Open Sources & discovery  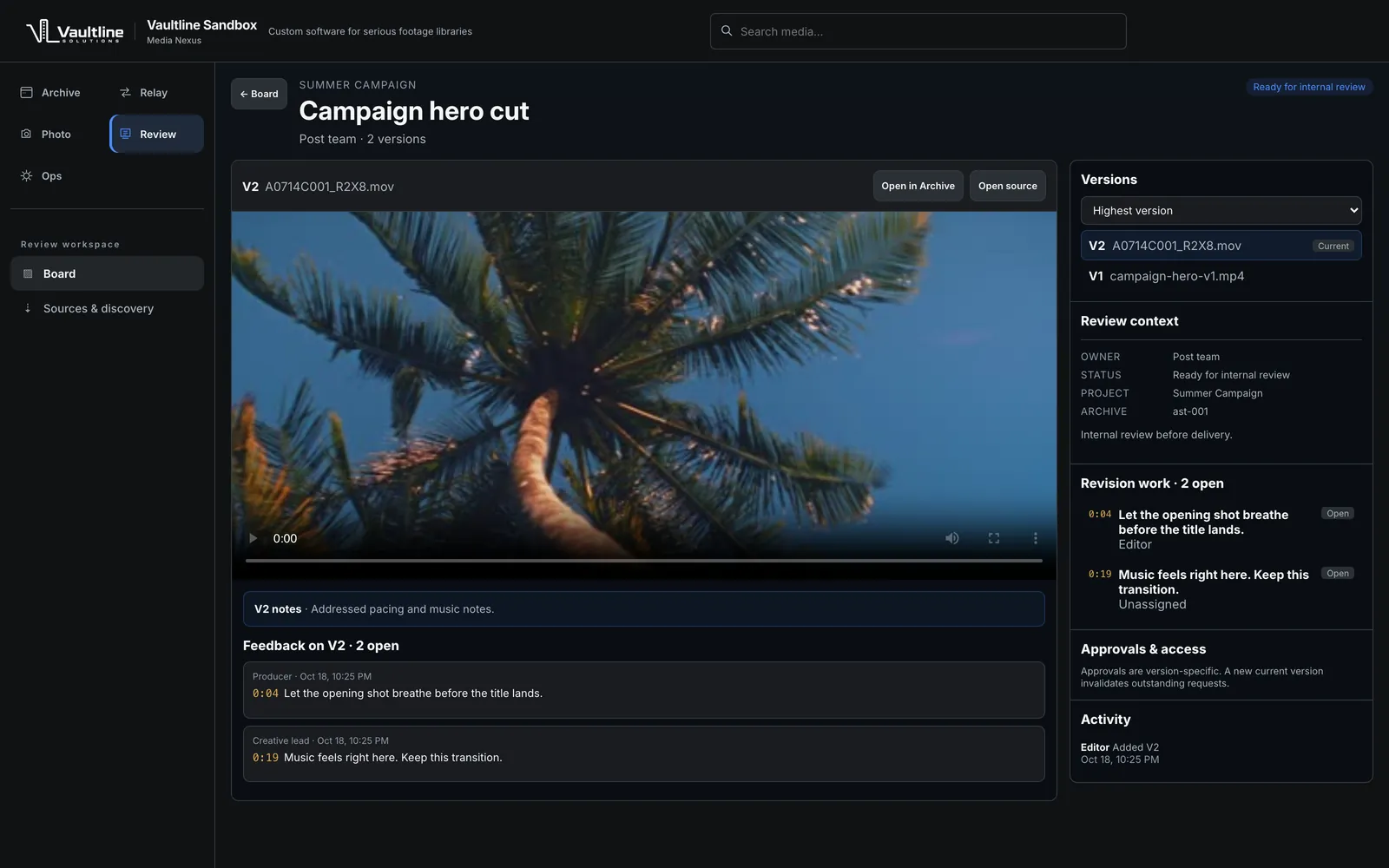[x=108, y=308]
